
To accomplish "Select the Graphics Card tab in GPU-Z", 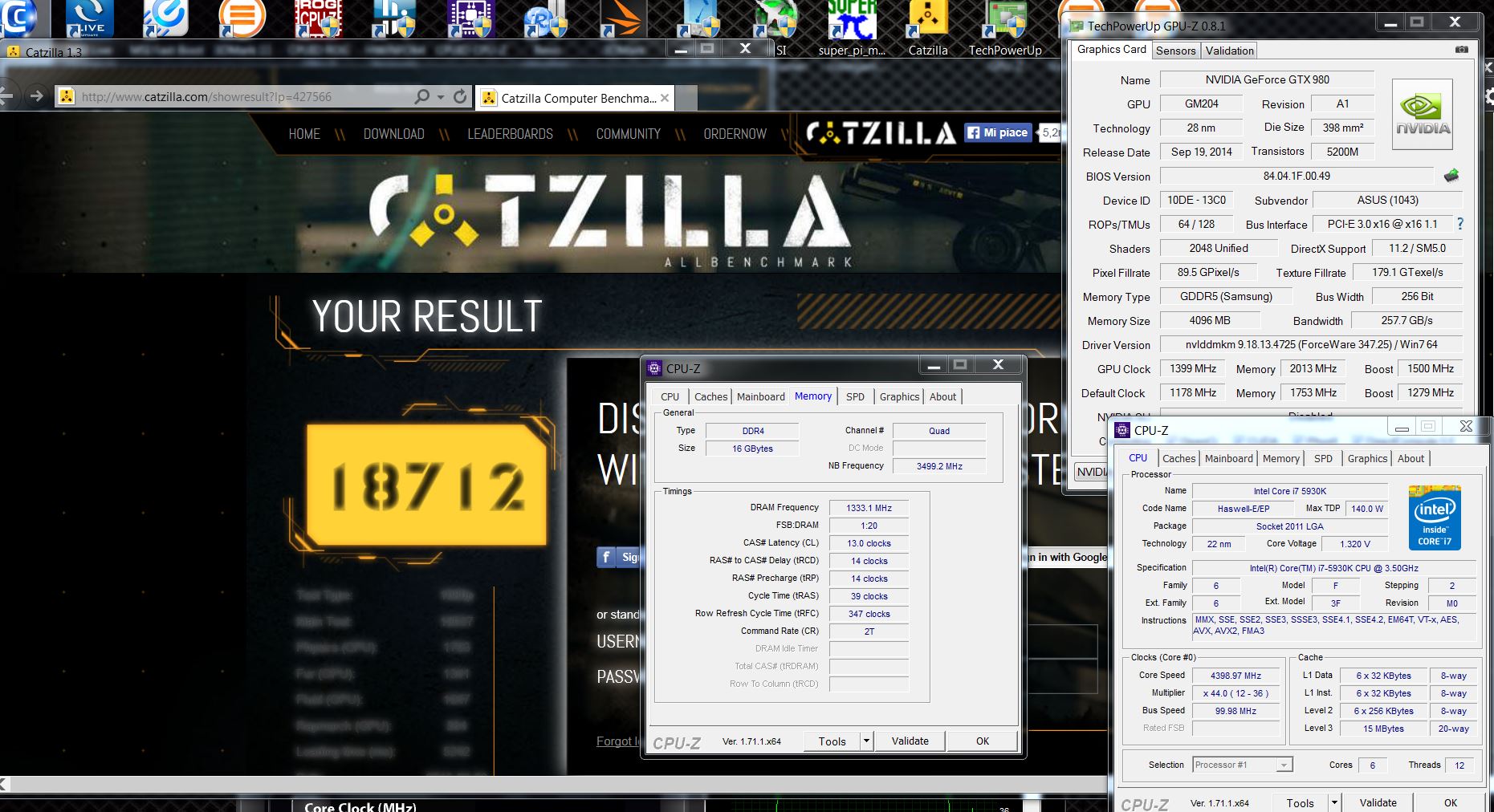I will pyautogui.click(x=1111, y=49).
